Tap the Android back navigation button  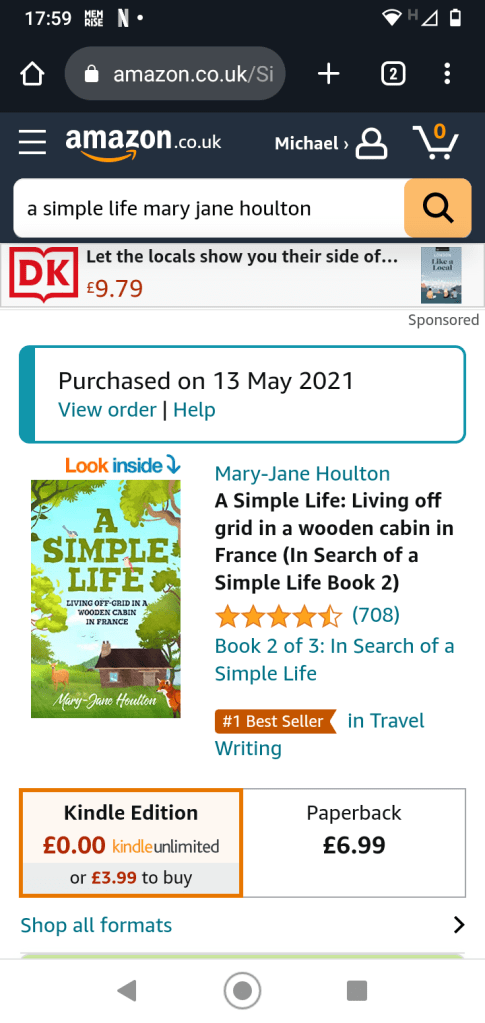(x=127, y=990)
